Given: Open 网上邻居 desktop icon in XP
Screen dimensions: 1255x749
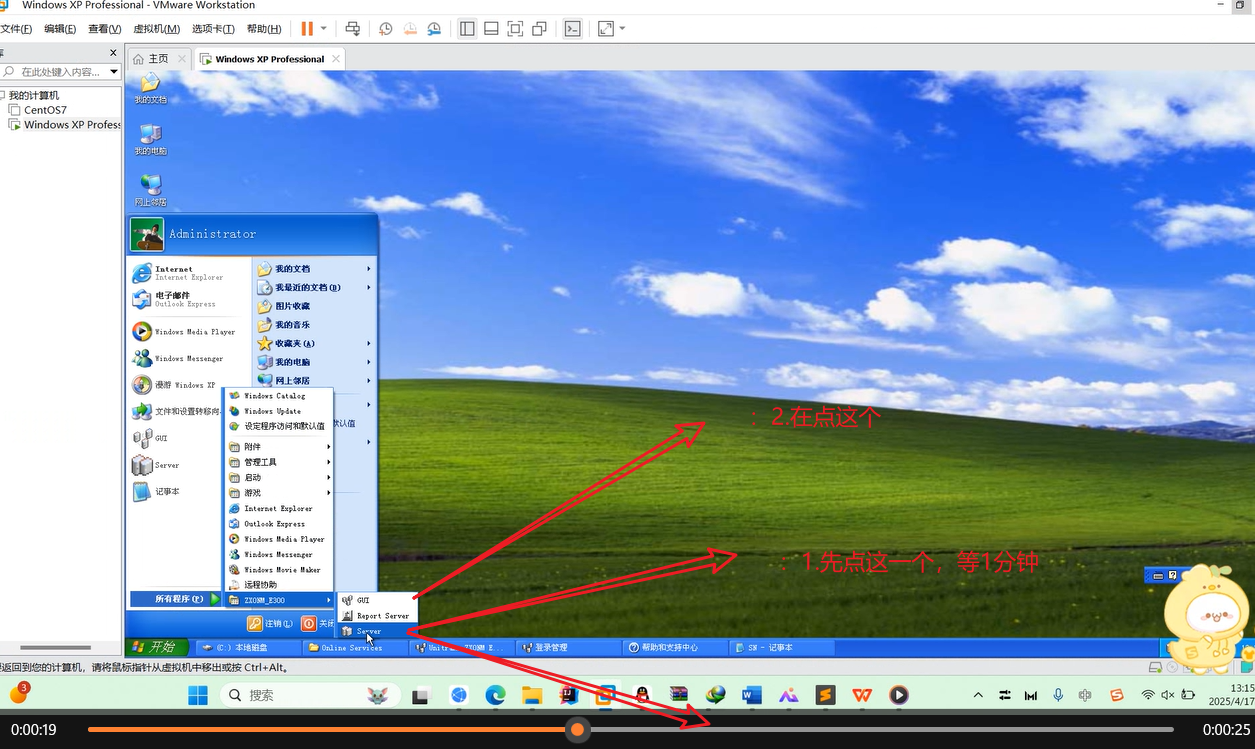Looking at the screenshot, I should [151, 190].
